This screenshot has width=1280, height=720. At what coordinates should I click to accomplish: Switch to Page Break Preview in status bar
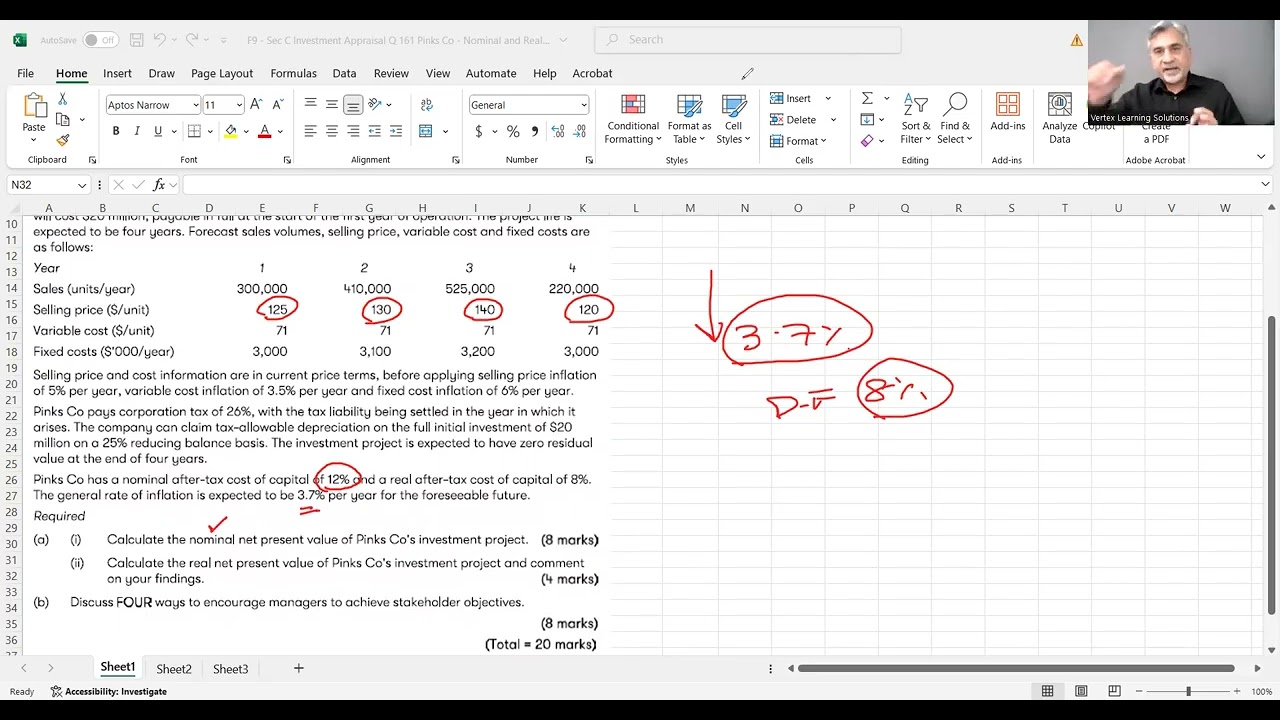tap(1114, 691)
